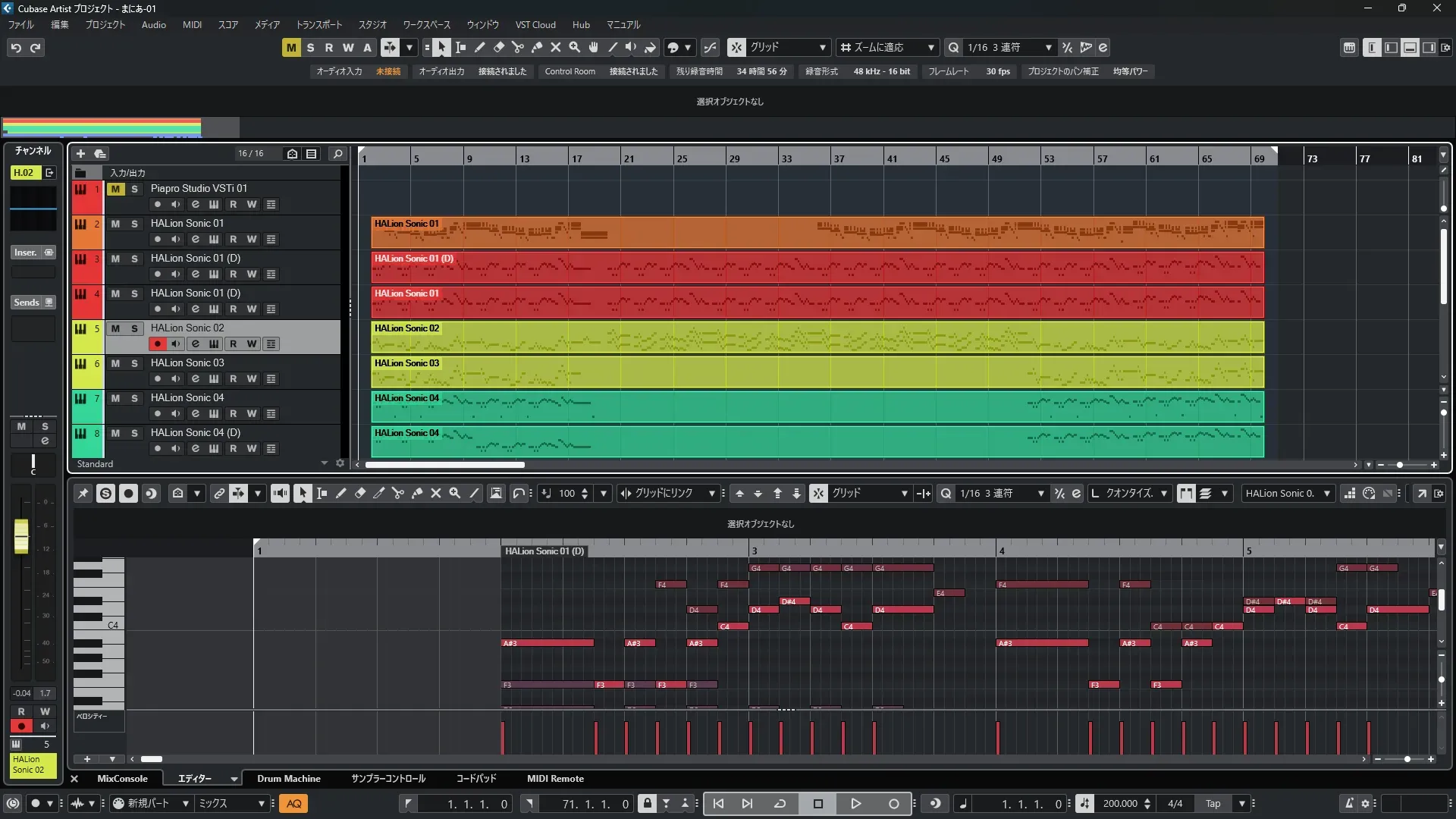The width and height of the screenshot is (1456, 819).
Task: Click the transport Play button
Action: tap(855, 804)
